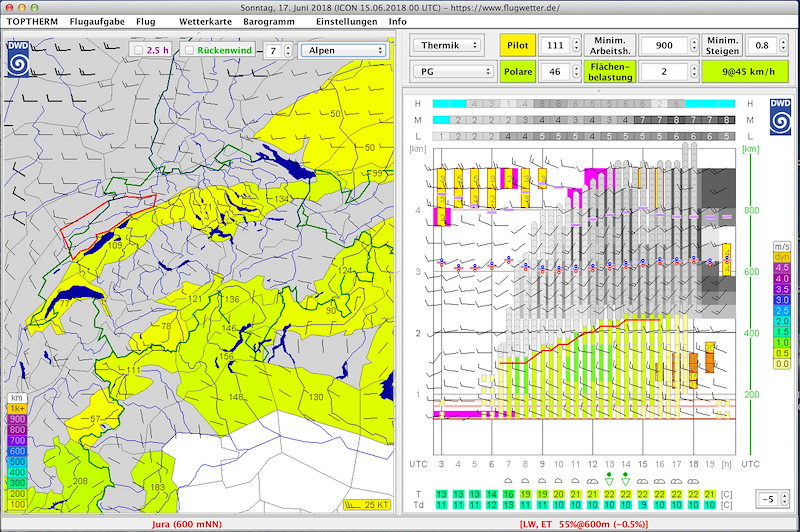Click the DWD logo on the barogram panel

click(x=780, y=117)
